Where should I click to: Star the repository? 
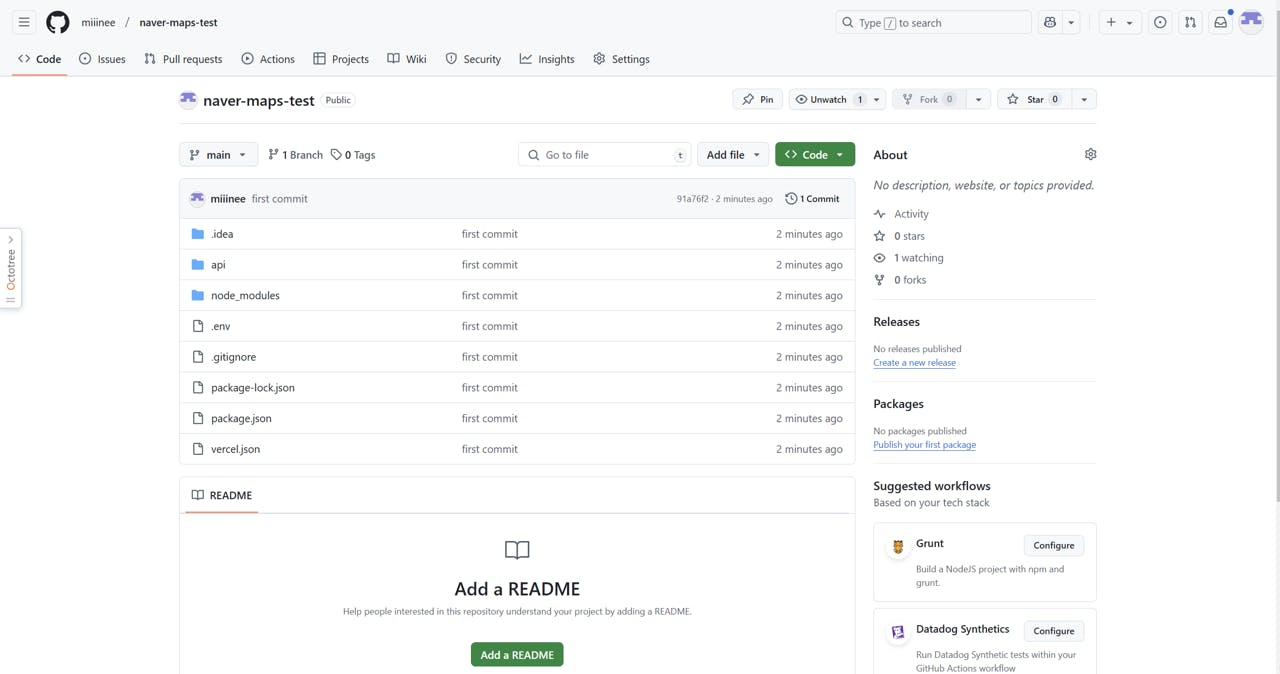click(x=1034, y=99)
